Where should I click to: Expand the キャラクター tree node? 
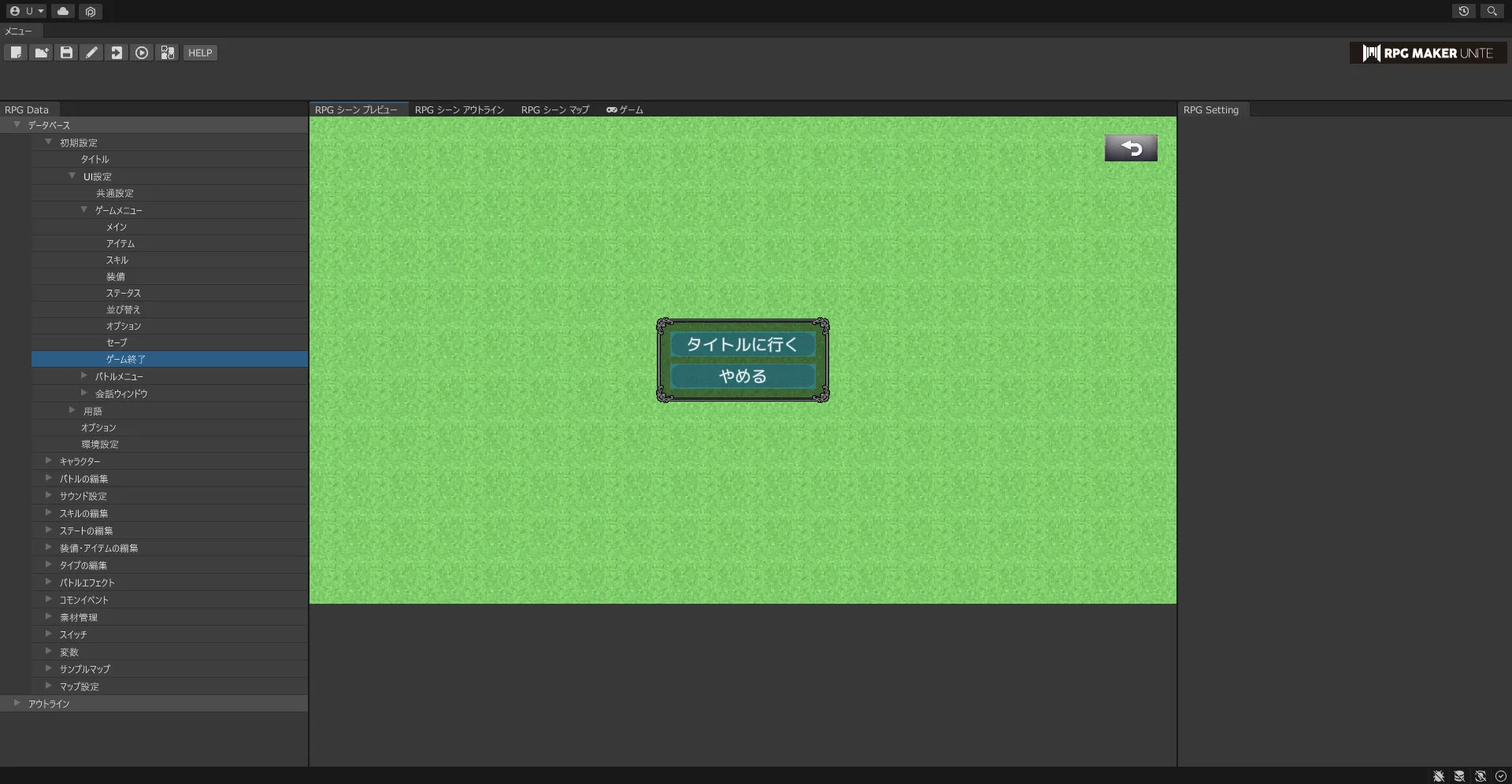click(x=49, y=460)
